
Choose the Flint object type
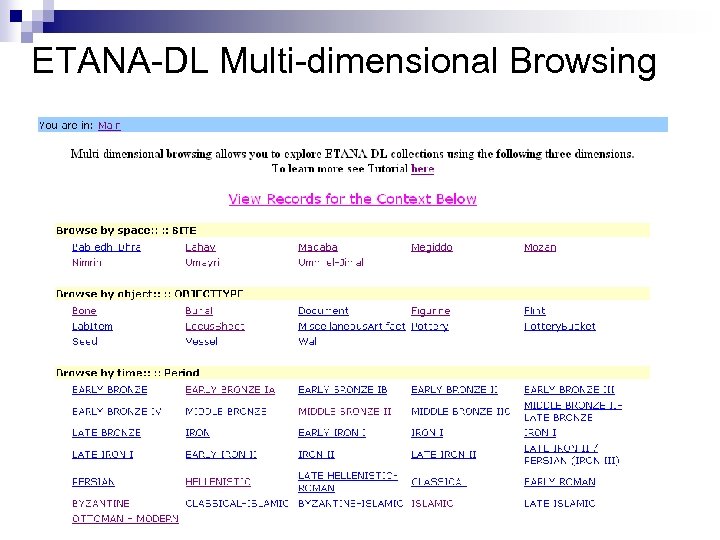(534, 311)
